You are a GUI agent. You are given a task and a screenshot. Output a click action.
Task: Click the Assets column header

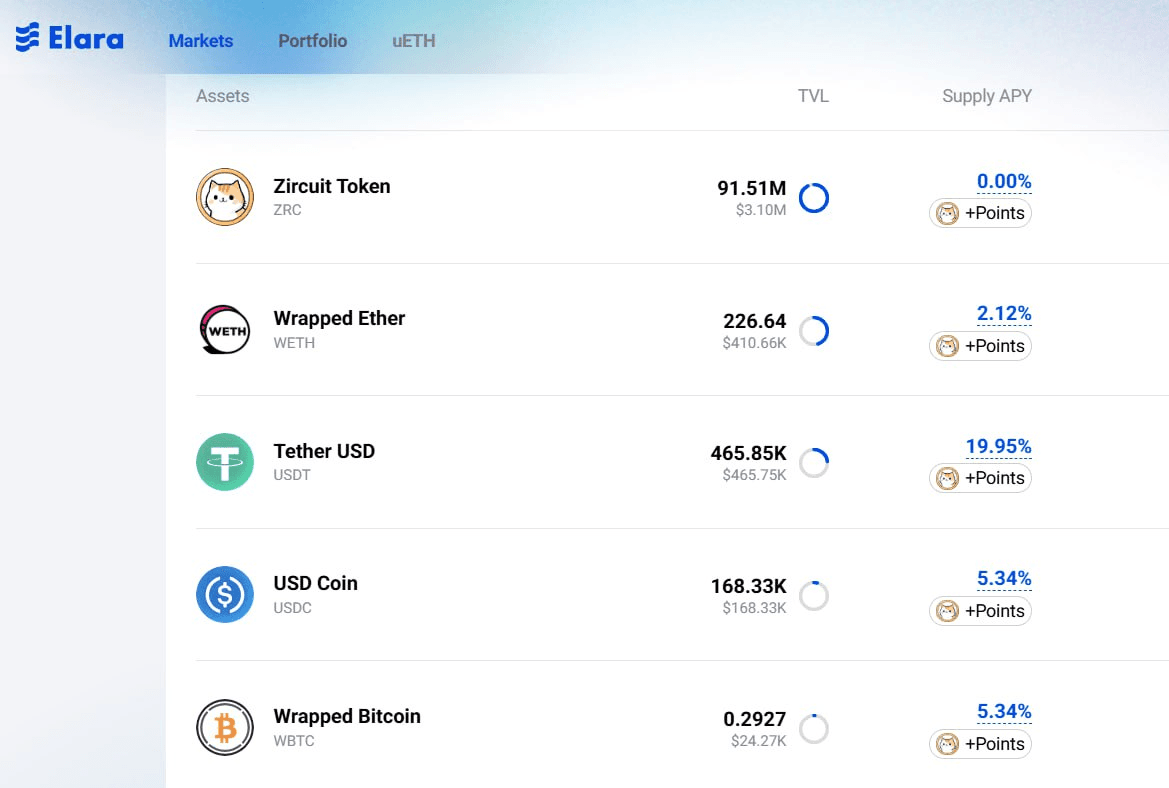(223, 96)
